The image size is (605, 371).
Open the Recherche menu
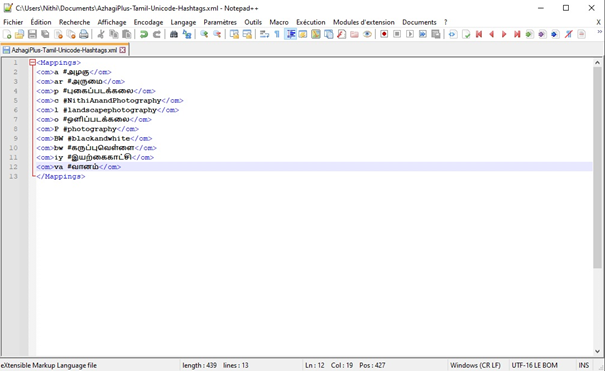(74, 22)
